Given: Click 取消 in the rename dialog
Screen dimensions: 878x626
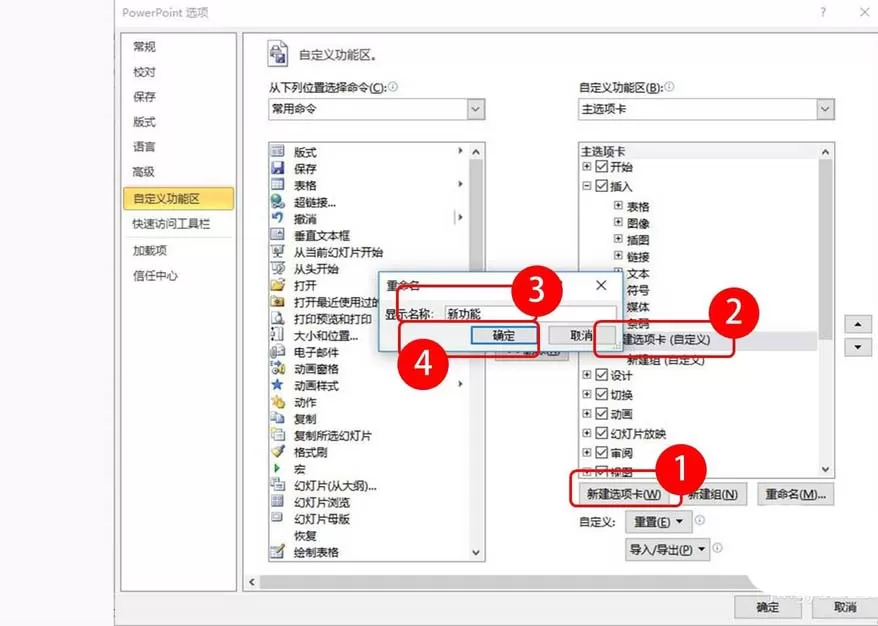Looking at the screenshot, I should tap(582, 335).
